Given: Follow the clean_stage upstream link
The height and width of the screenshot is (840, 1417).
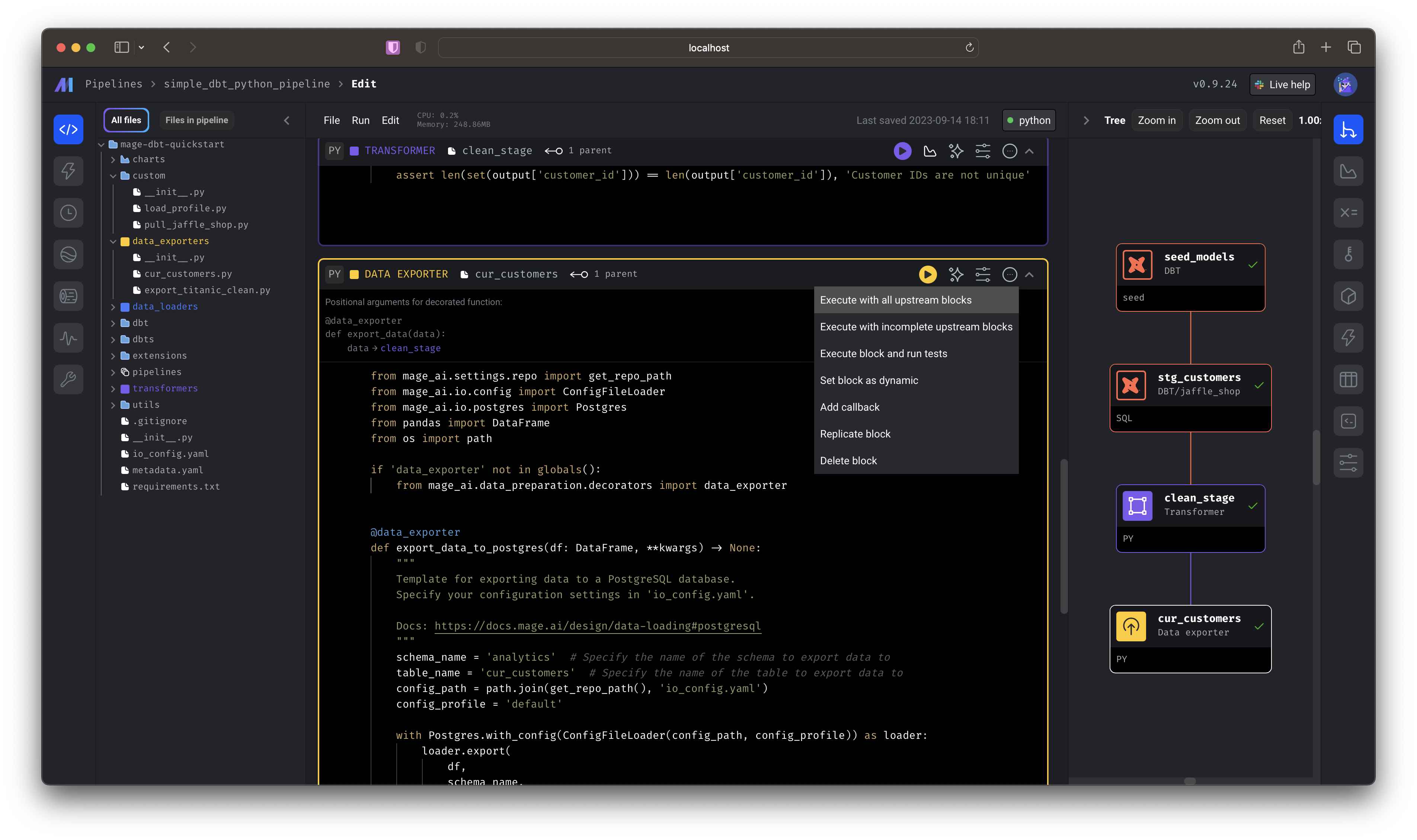Looking at the screenshot, I should pos(410,348).
